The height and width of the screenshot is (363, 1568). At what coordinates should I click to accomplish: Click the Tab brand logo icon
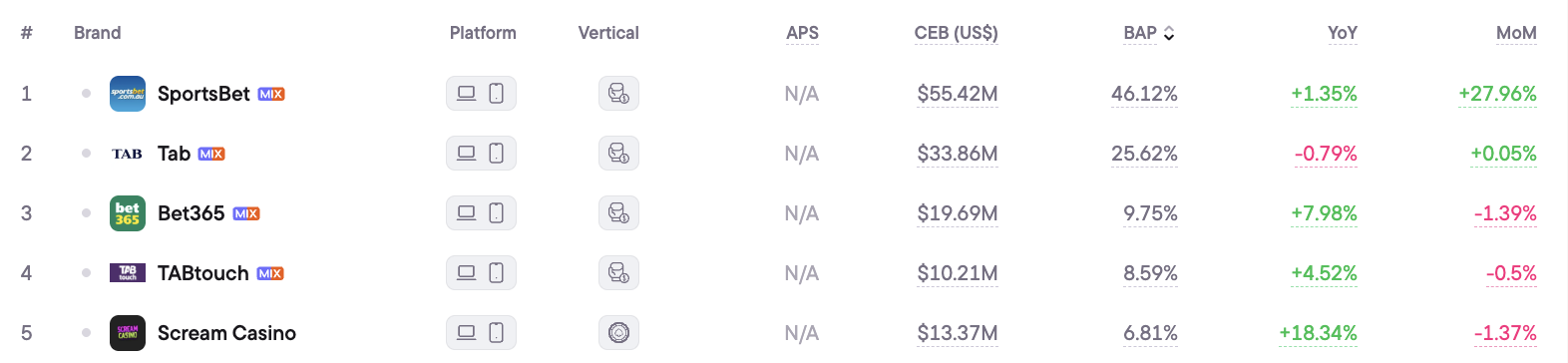pyautogui.click(x=128, y=154)
